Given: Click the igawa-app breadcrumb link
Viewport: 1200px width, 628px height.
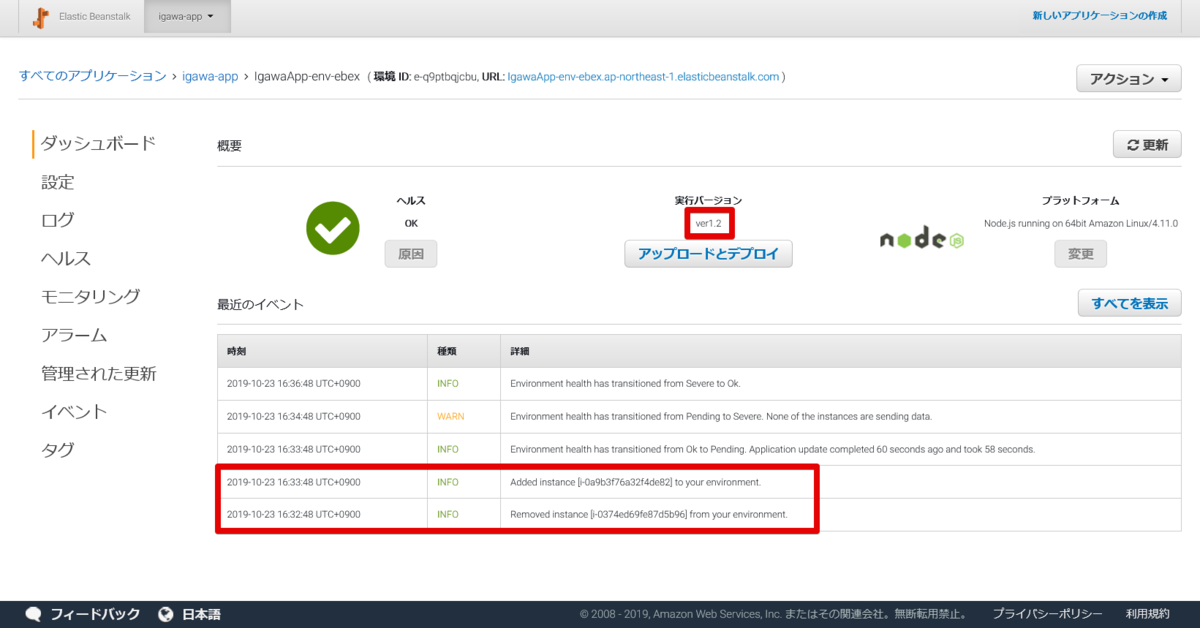Looking at the screenshot, I should 210,76.
